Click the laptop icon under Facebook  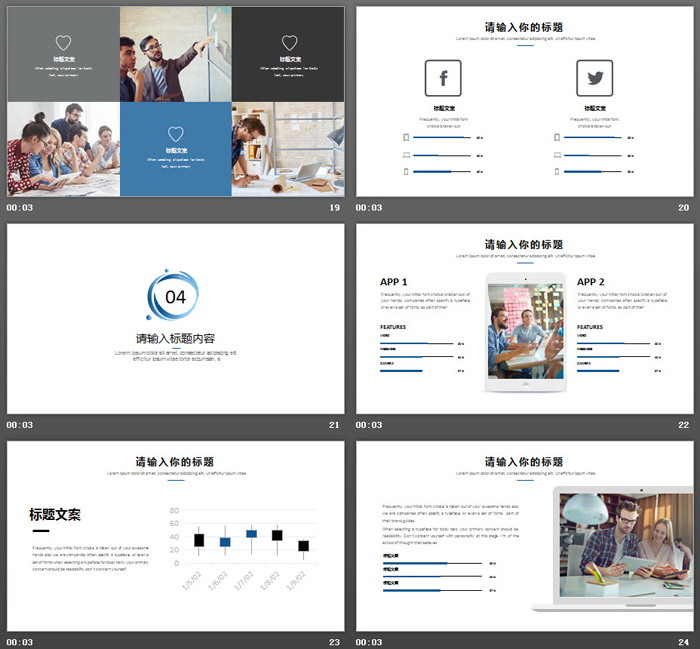click(x=406, y=155)
